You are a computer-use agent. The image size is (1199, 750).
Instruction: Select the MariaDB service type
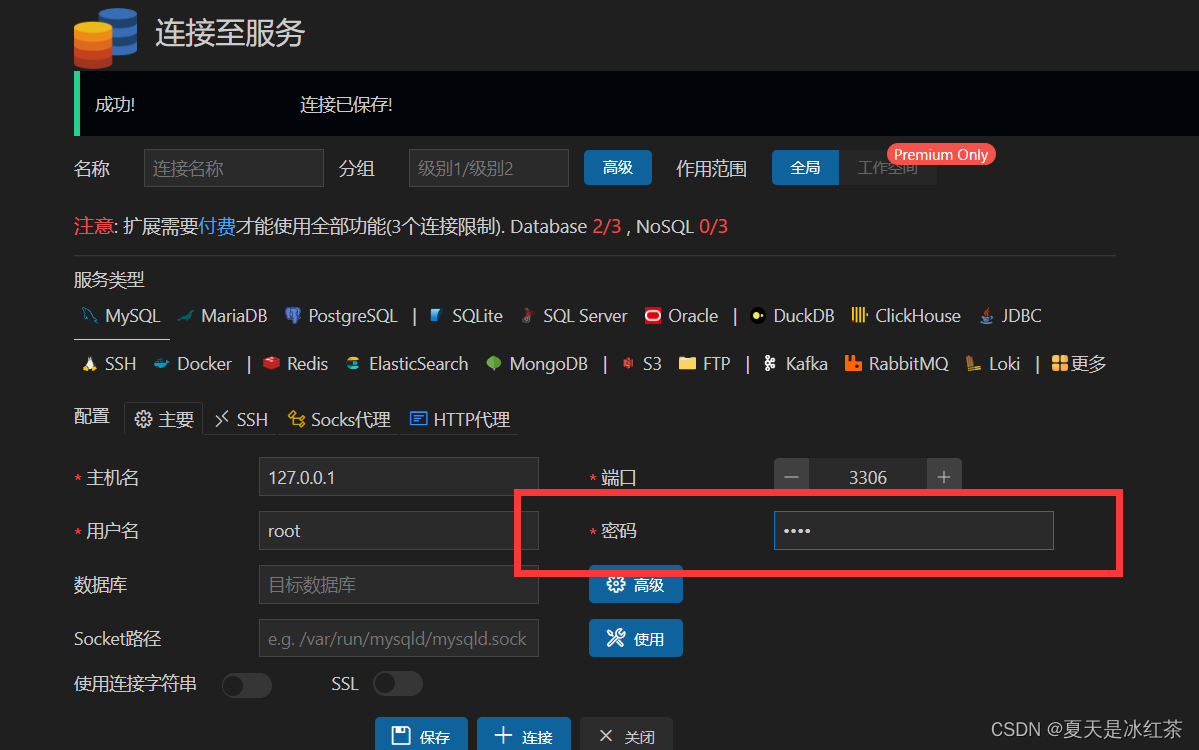[x=223, y=316]
